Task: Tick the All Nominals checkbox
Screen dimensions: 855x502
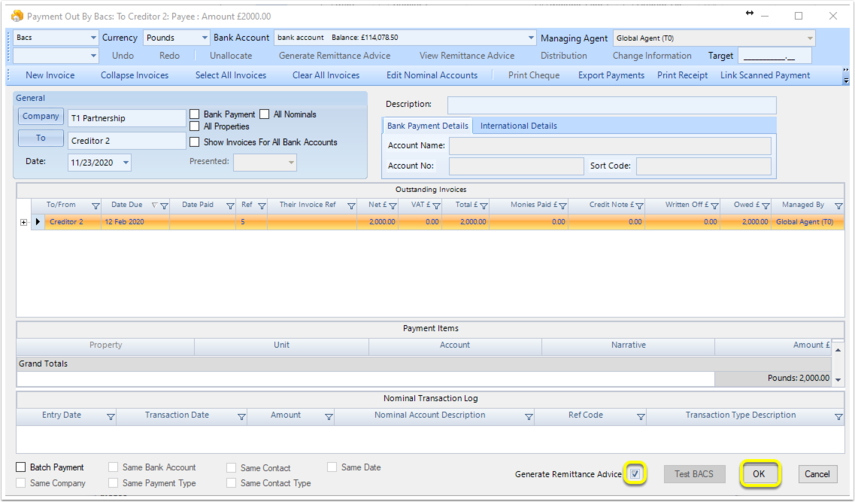Action: coord(264,114)
